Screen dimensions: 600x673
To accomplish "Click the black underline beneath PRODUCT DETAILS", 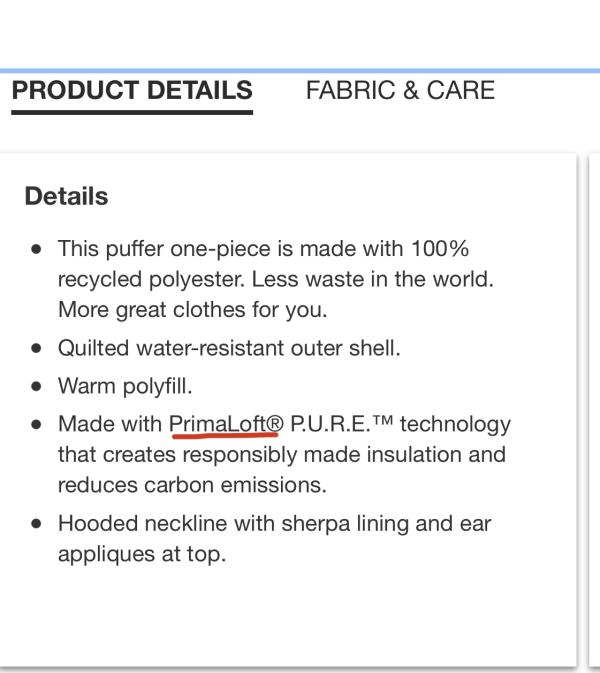I will pos(132,112).
